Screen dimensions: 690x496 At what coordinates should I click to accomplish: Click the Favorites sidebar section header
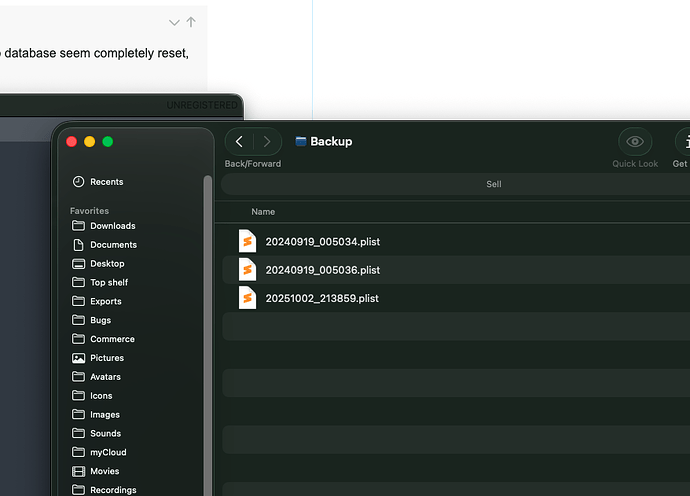[89, 211]
